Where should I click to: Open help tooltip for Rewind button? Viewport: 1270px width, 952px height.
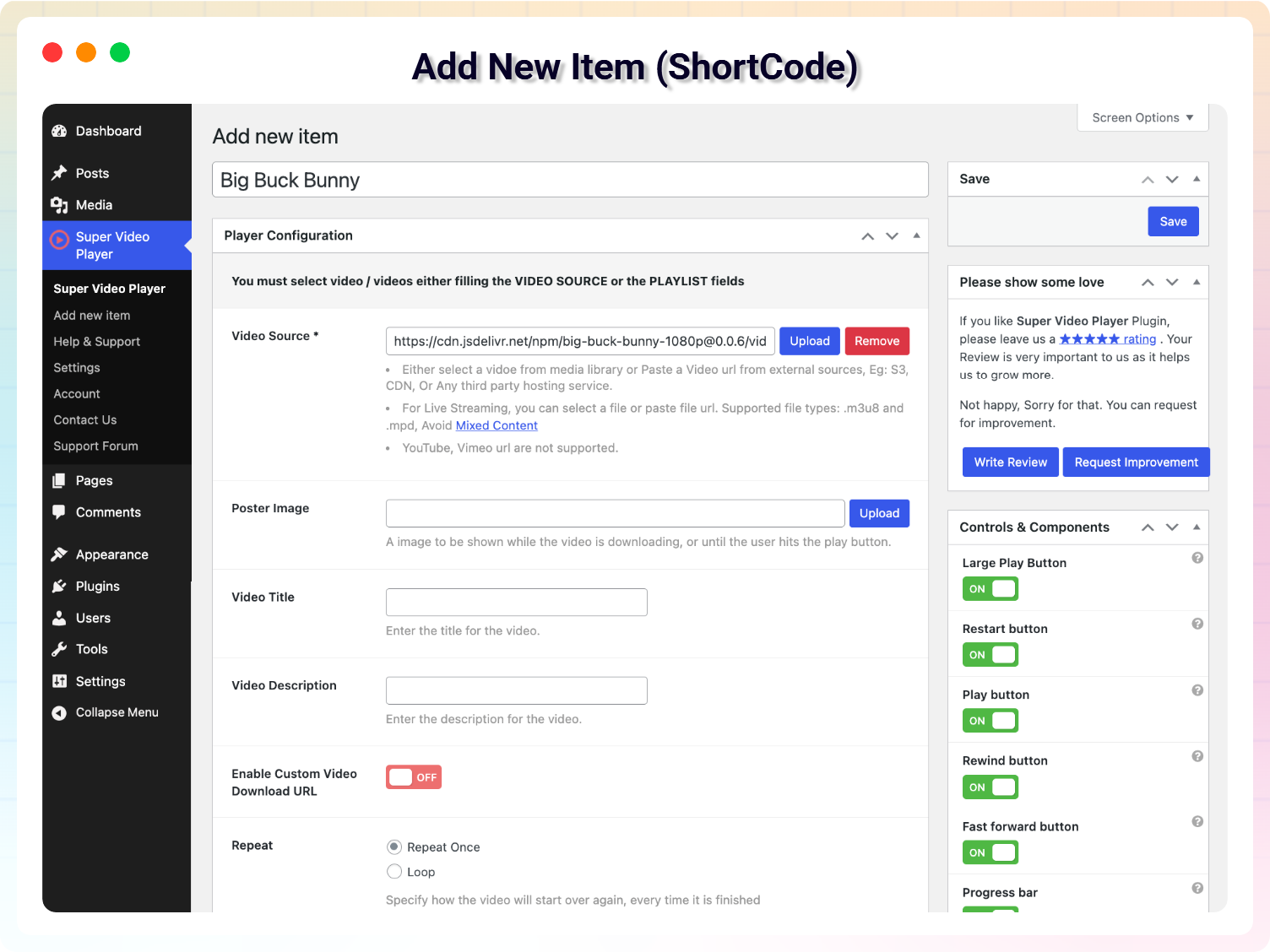click(1197, 756)
